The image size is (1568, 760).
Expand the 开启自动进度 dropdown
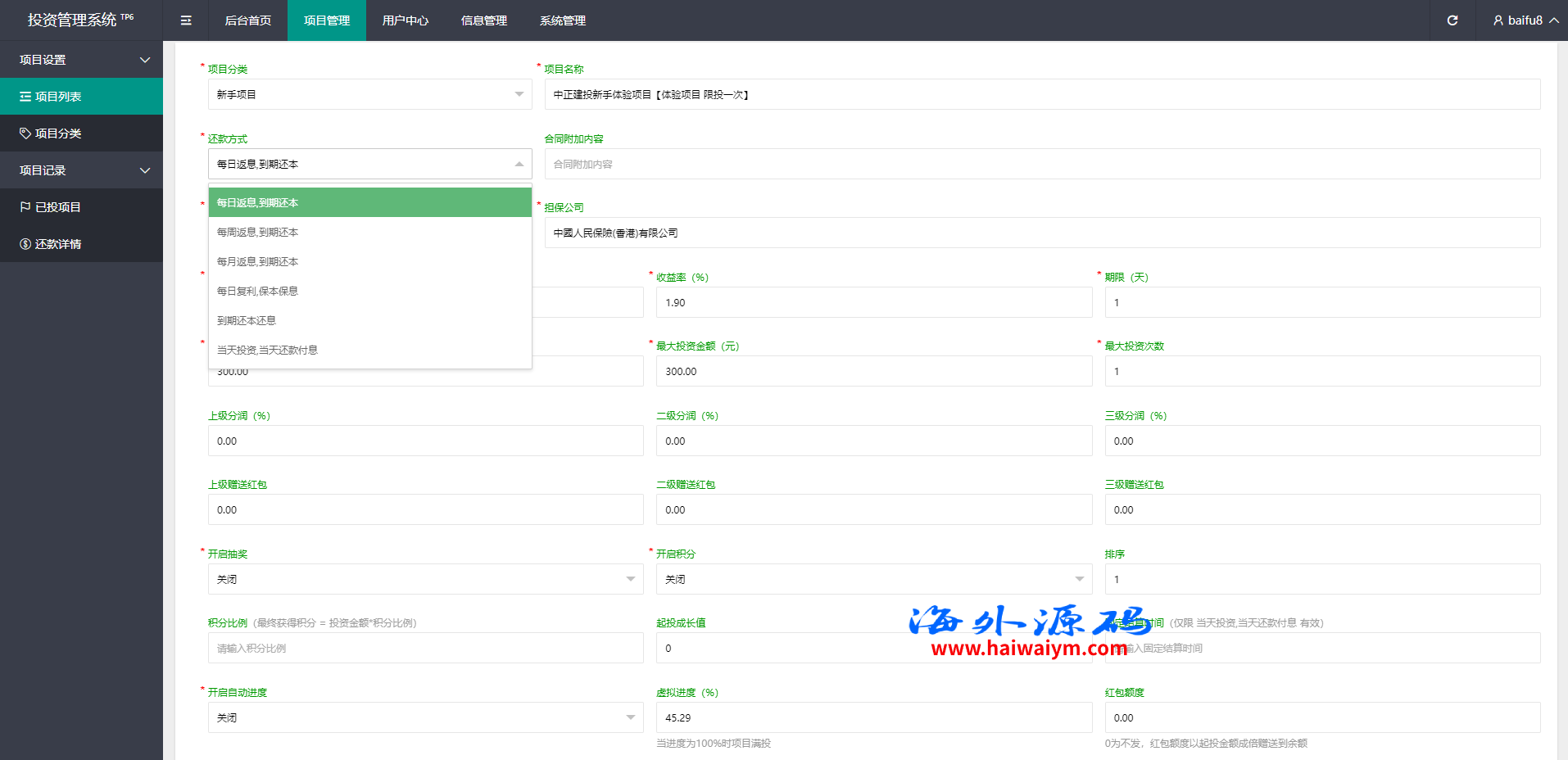(x=425, y=717)
